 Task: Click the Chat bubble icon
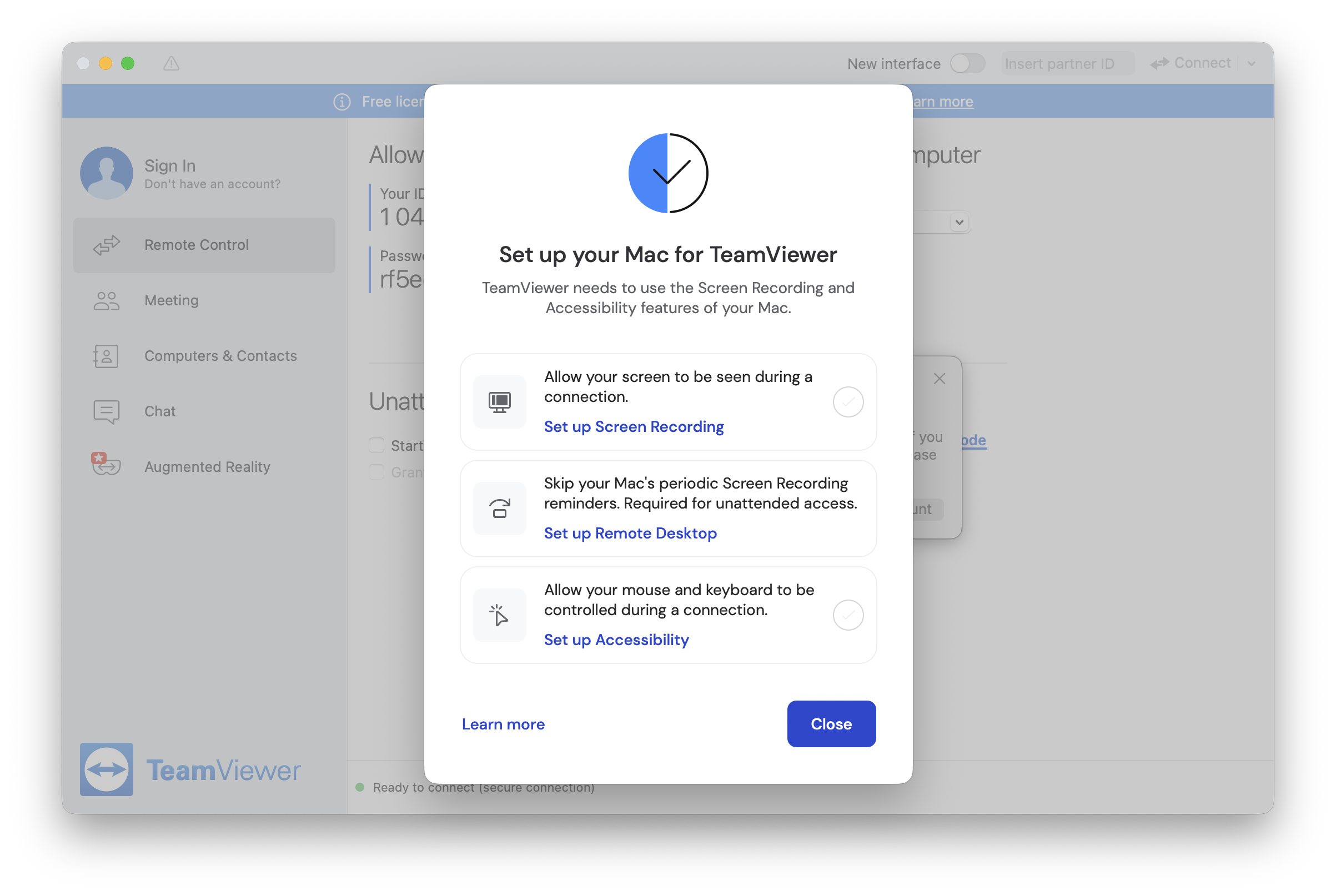(106, 411)
